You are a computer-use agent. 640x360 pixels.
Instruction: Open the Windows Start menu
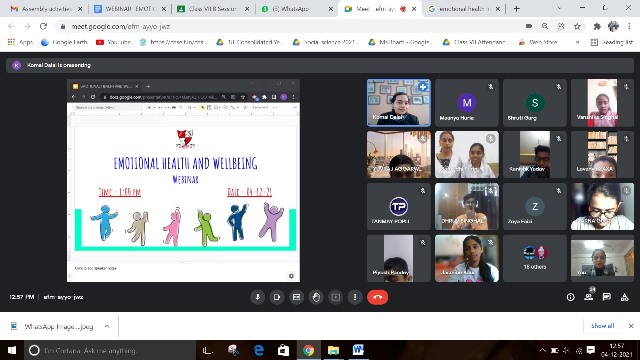pos(12,350)
